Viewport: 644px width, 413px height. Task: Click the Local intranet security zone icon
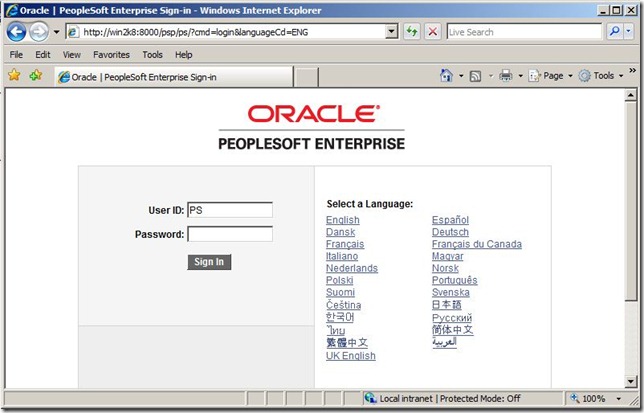[x=370, y=398]
